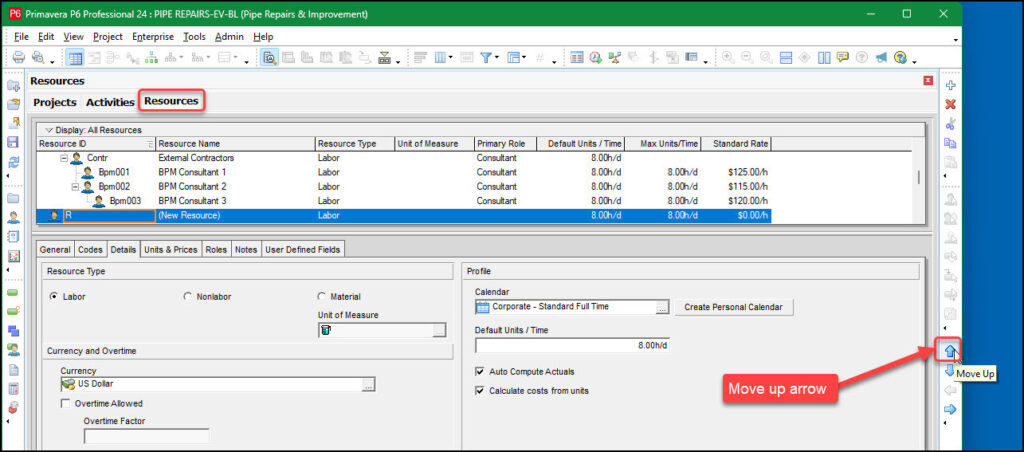This screenshot has width=1024, height=452.
Task: Open the User Defined Fields tab
Action: point(302,250)
